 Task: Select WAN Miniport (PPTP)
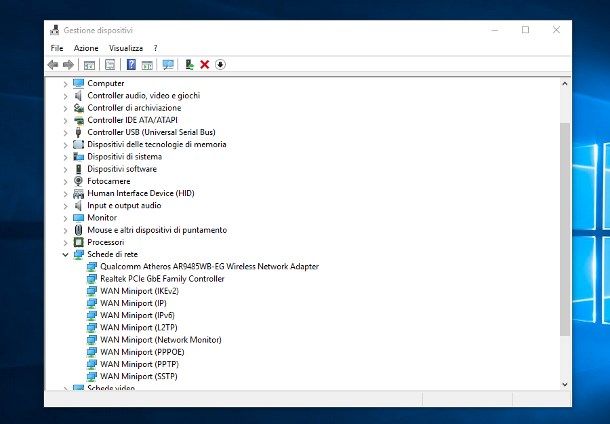pos(139,364)
